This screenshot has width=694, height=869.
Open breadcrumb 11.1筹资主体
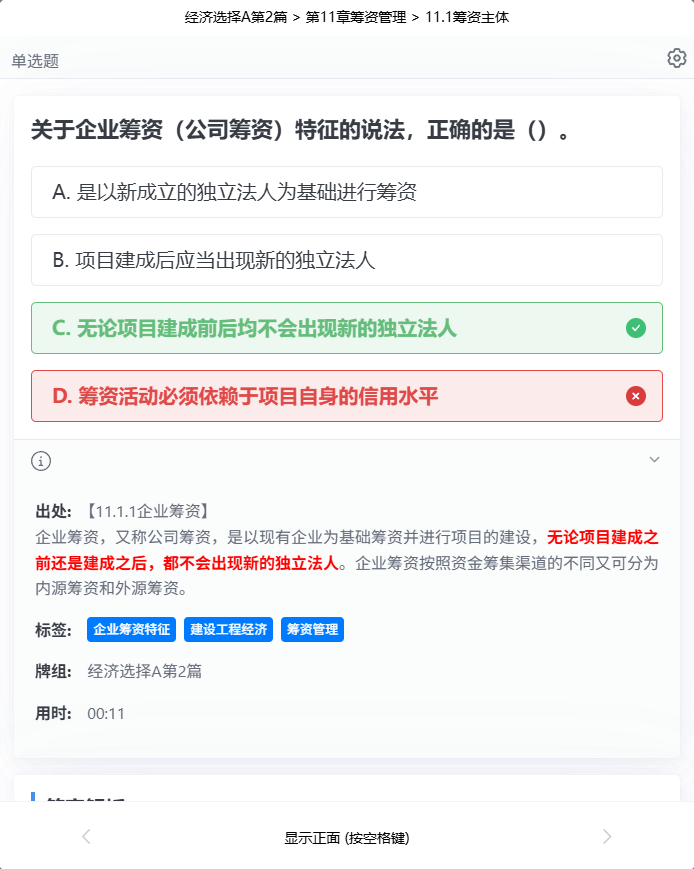coord(467,17)
